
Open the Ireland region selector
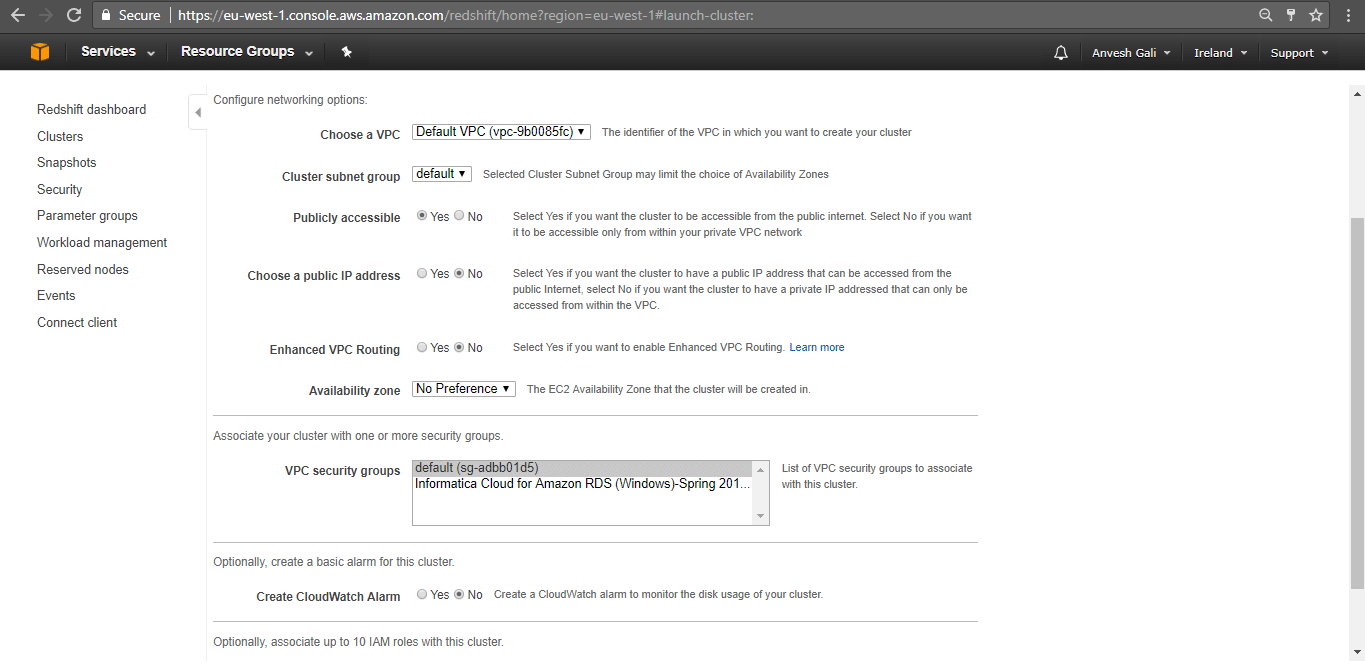point(1221,53)
